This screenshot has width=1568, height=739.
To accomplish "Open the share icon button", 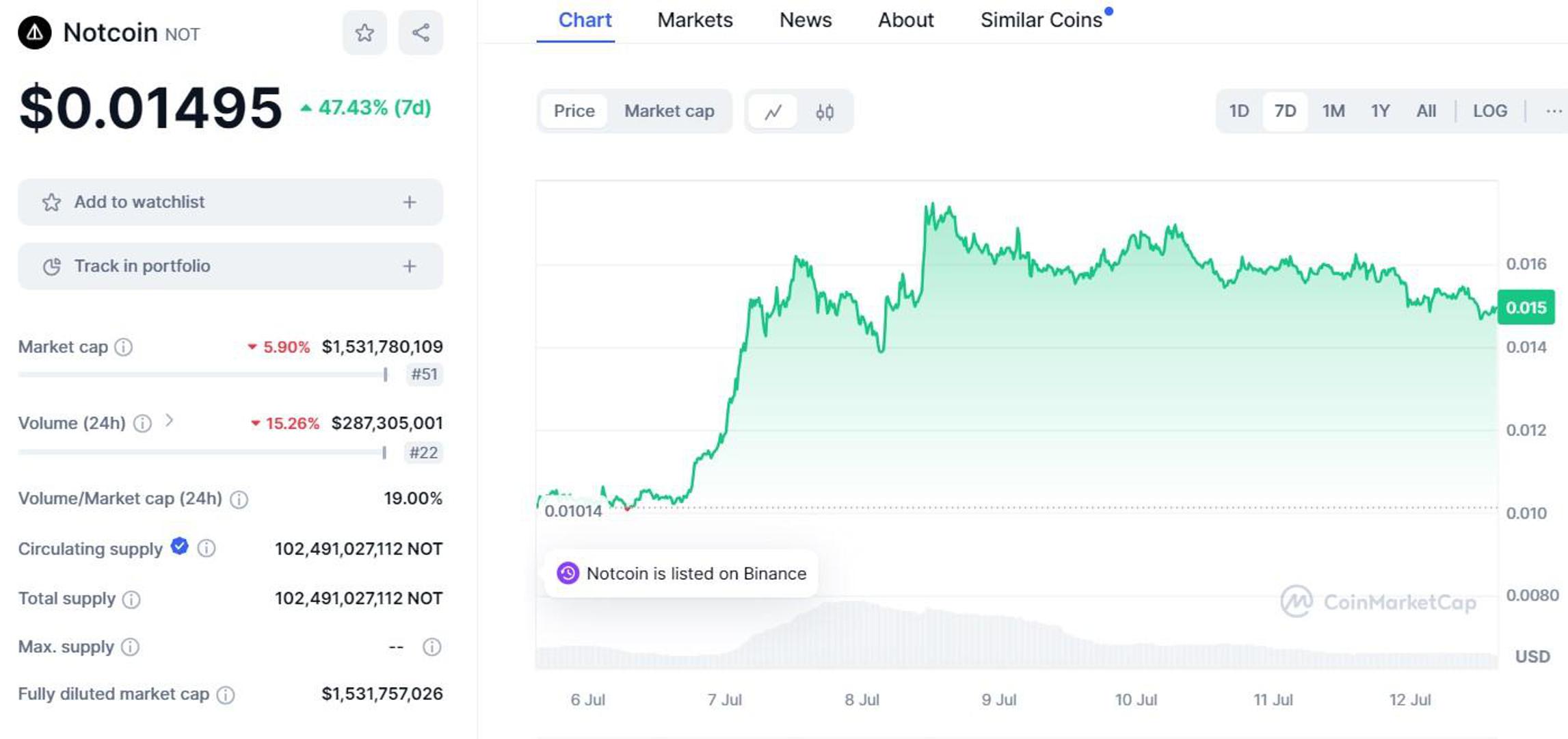I will coord(421,33).
